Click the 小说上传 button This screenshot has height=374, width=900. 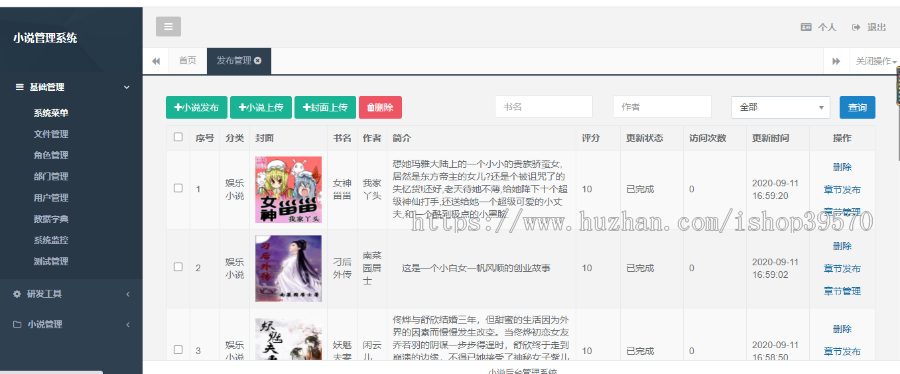[x=261, y=107]
